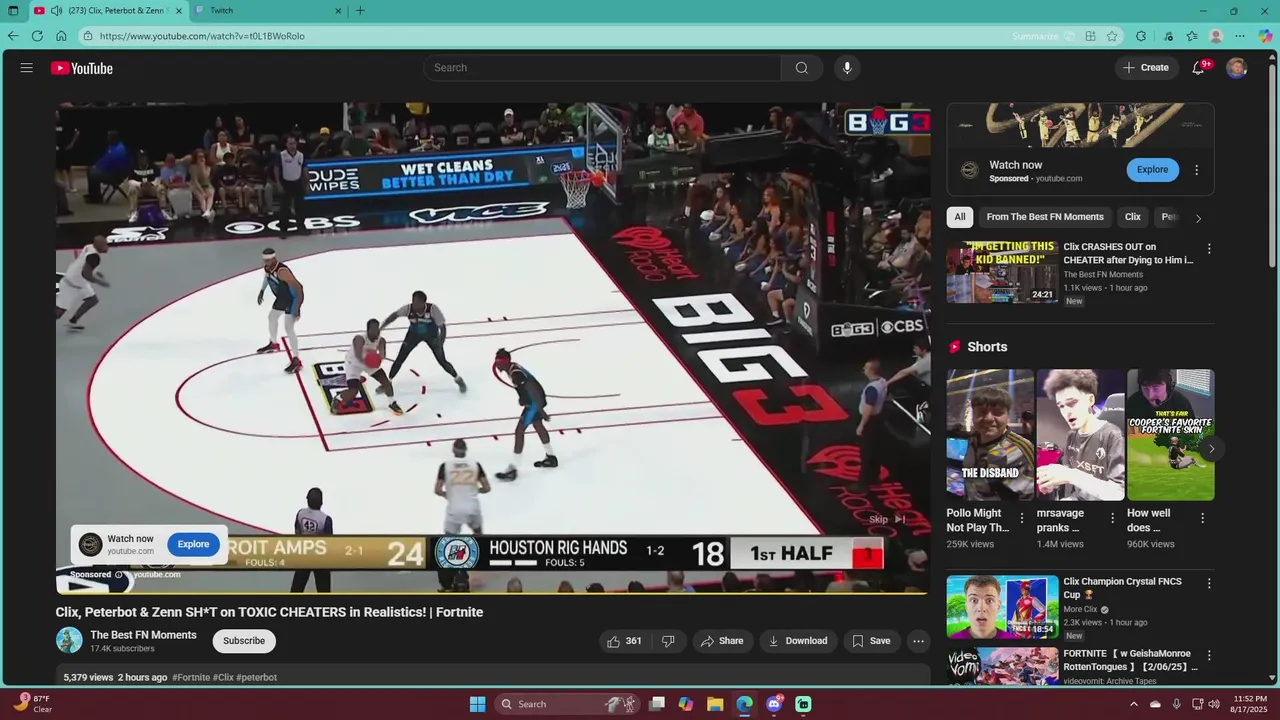Open THE DISBAND short thumbnail

point(990,435)
